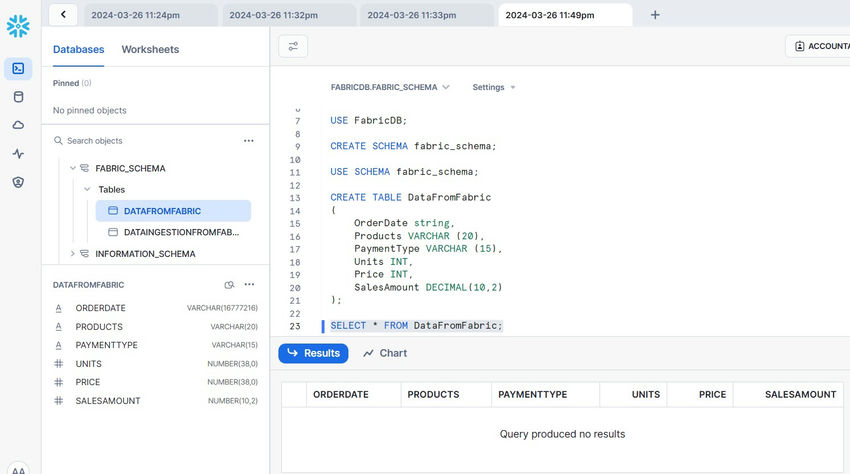Sort by SALESAMOUNT result column header

pyautogui.click(x=788, y=394)
